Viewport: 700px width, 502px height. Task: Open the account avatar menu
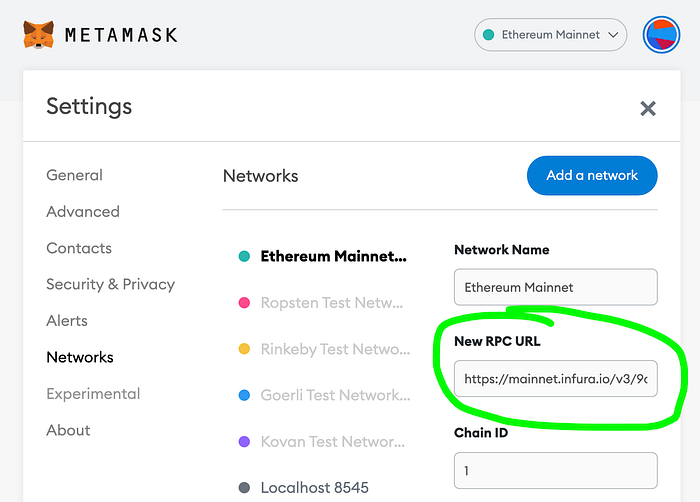point(661,34)
